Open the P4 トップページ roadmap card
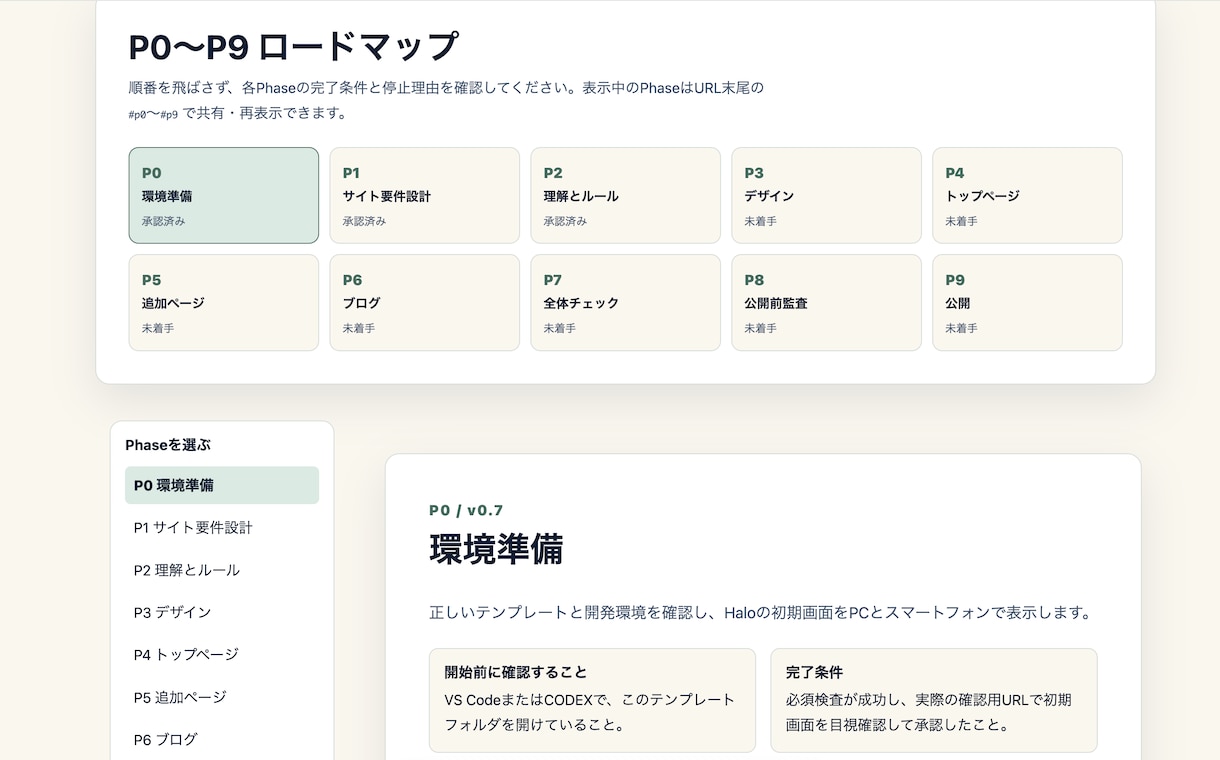The width and height of the screenshot is (1220, 760). tap(1028, 195)
